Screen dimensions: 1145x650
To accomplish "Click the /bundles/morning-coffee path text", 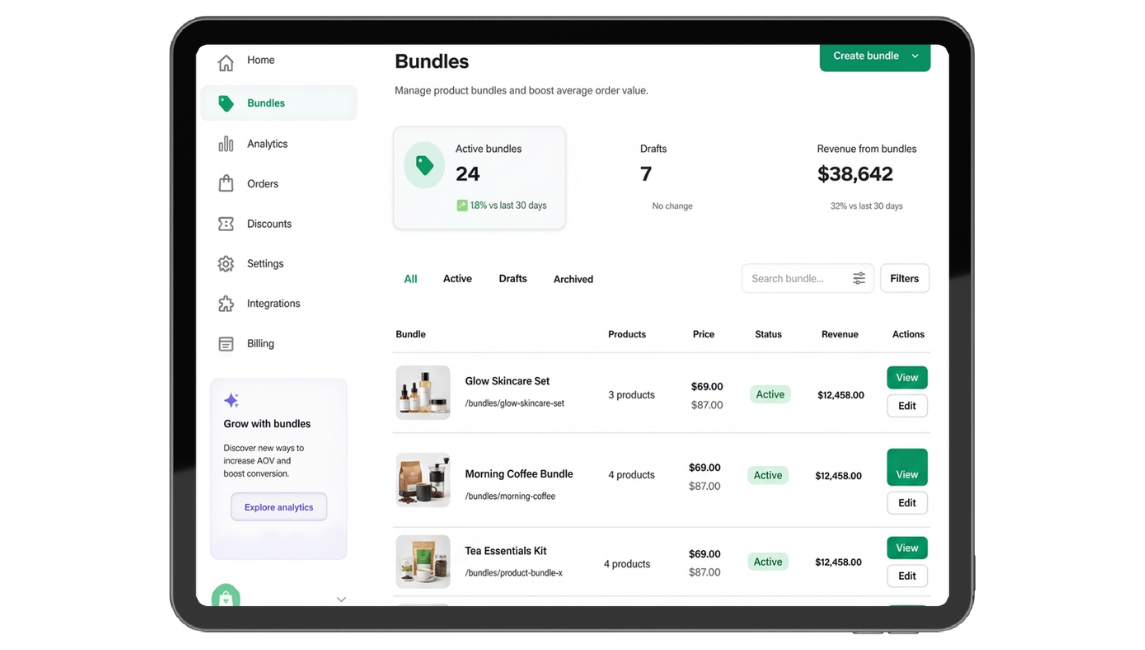I will click(510, 497).
